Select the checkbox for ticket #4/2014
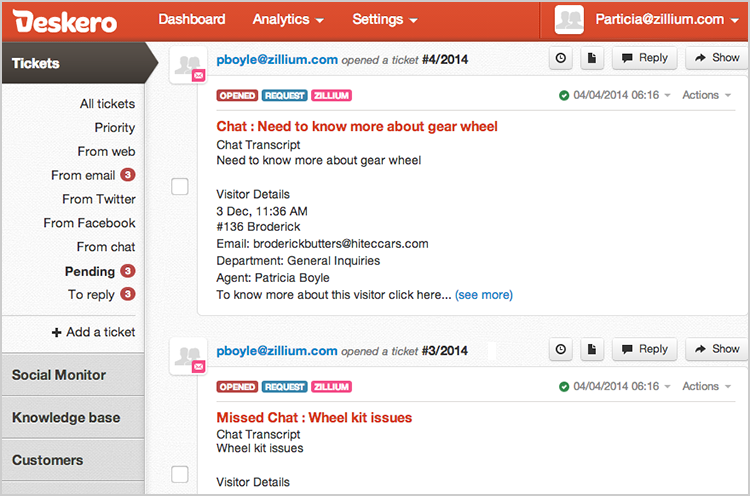750x496 pixels. tap(180, 187)
